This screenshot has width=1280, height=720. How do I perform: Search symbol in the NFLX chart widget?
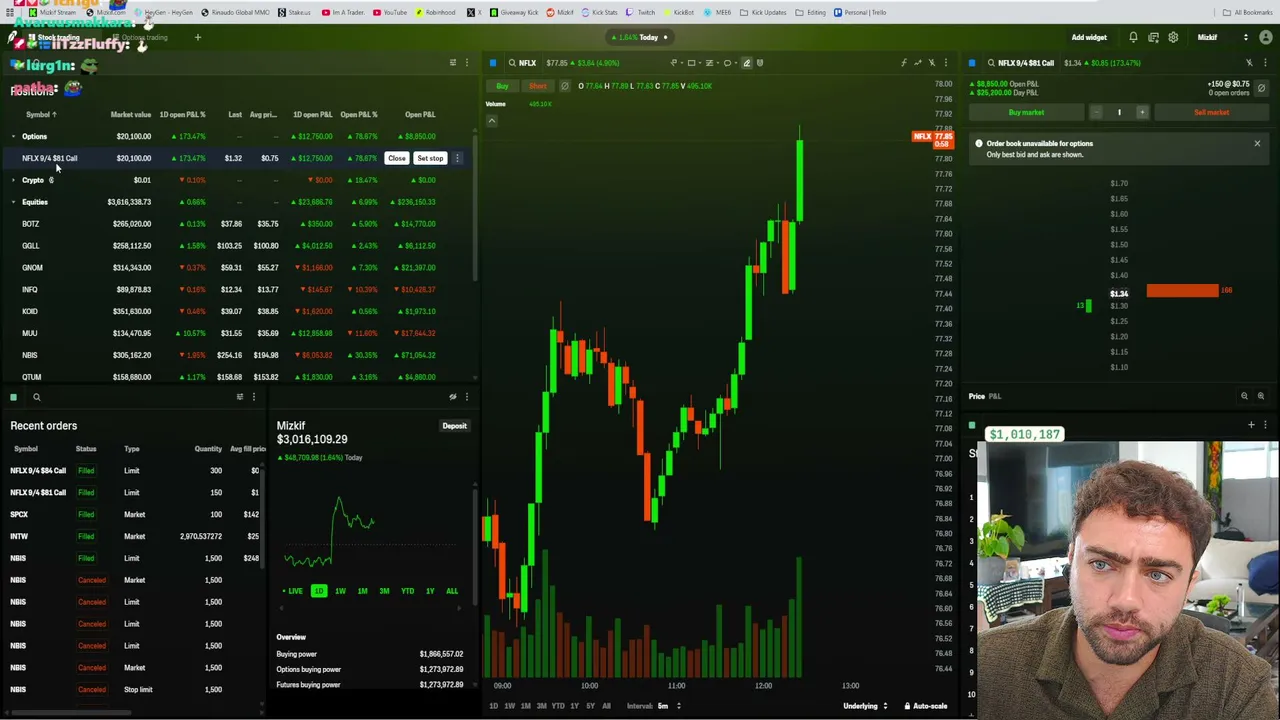pyautogui.click(x=512, y=63)
